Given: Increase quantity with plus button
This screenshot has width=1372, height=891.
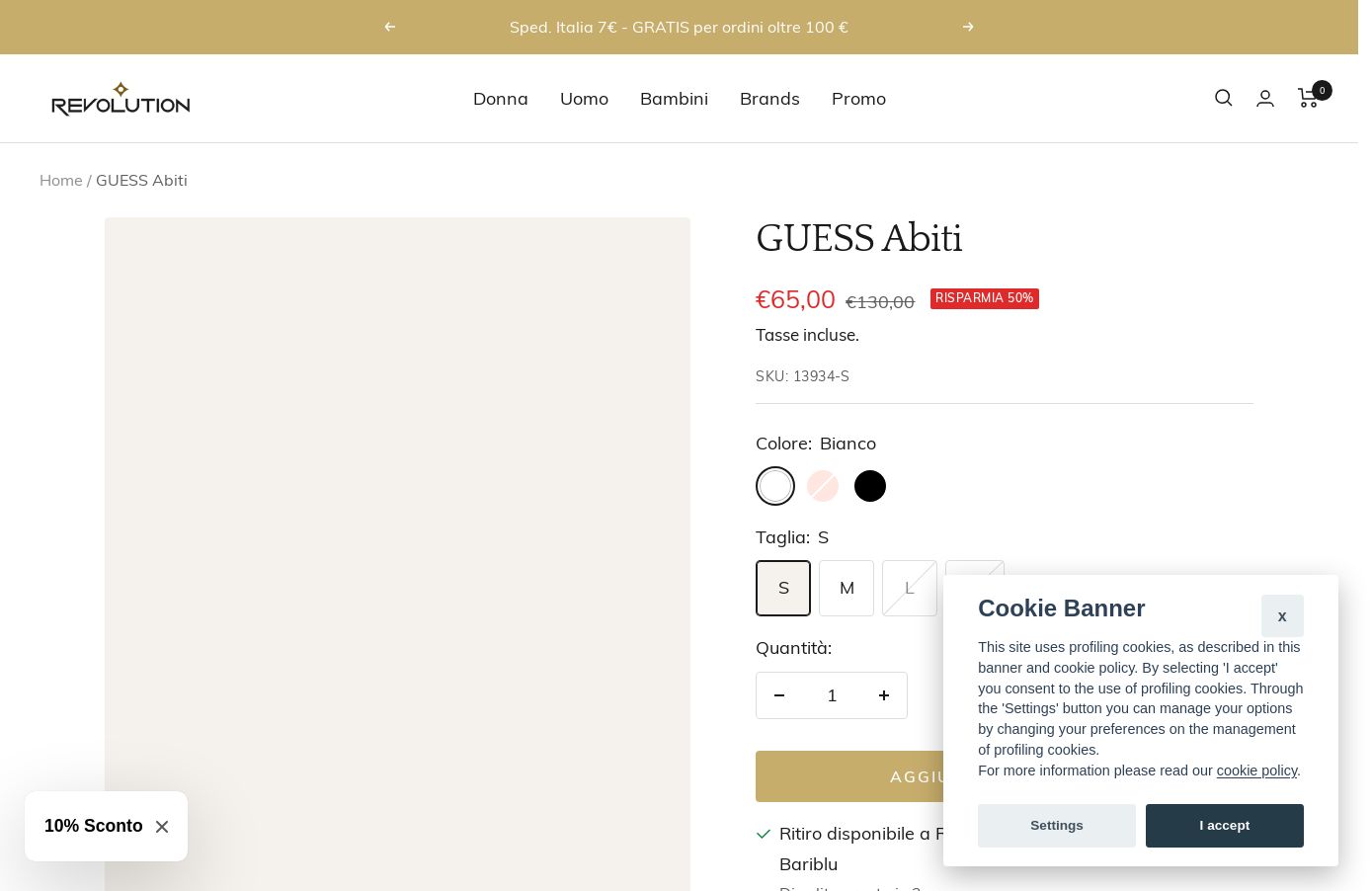Looking at the screenshot, I should [x=884, y=695].
